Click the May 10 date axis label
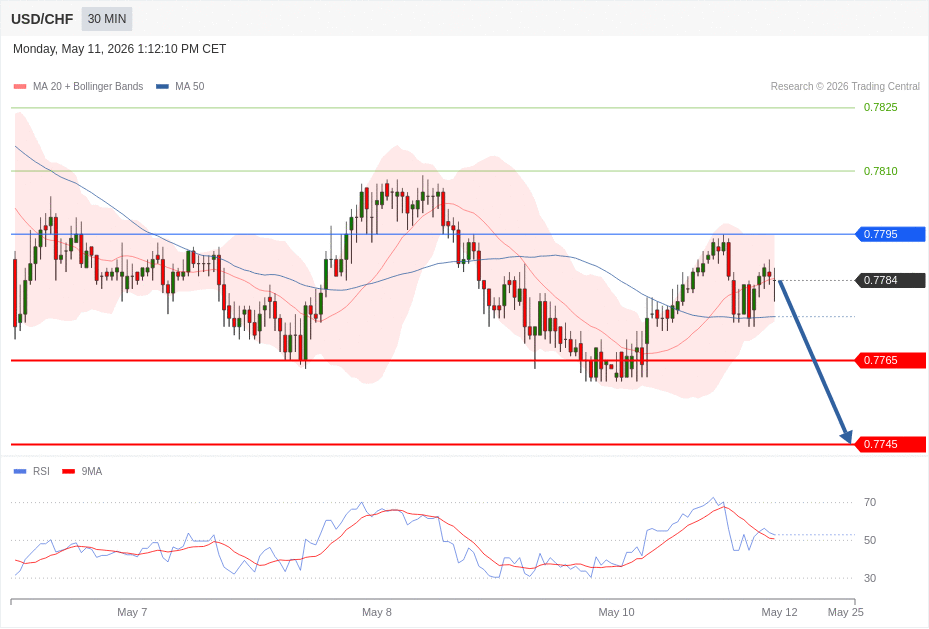This screenshot has height=629, width=929. 616,612
